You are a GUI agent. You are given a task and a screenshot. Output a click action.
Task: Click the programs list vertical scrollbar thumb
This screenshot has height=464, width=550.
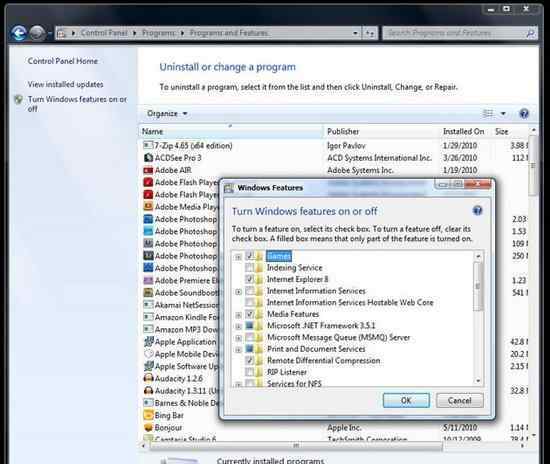coord(533,166)
